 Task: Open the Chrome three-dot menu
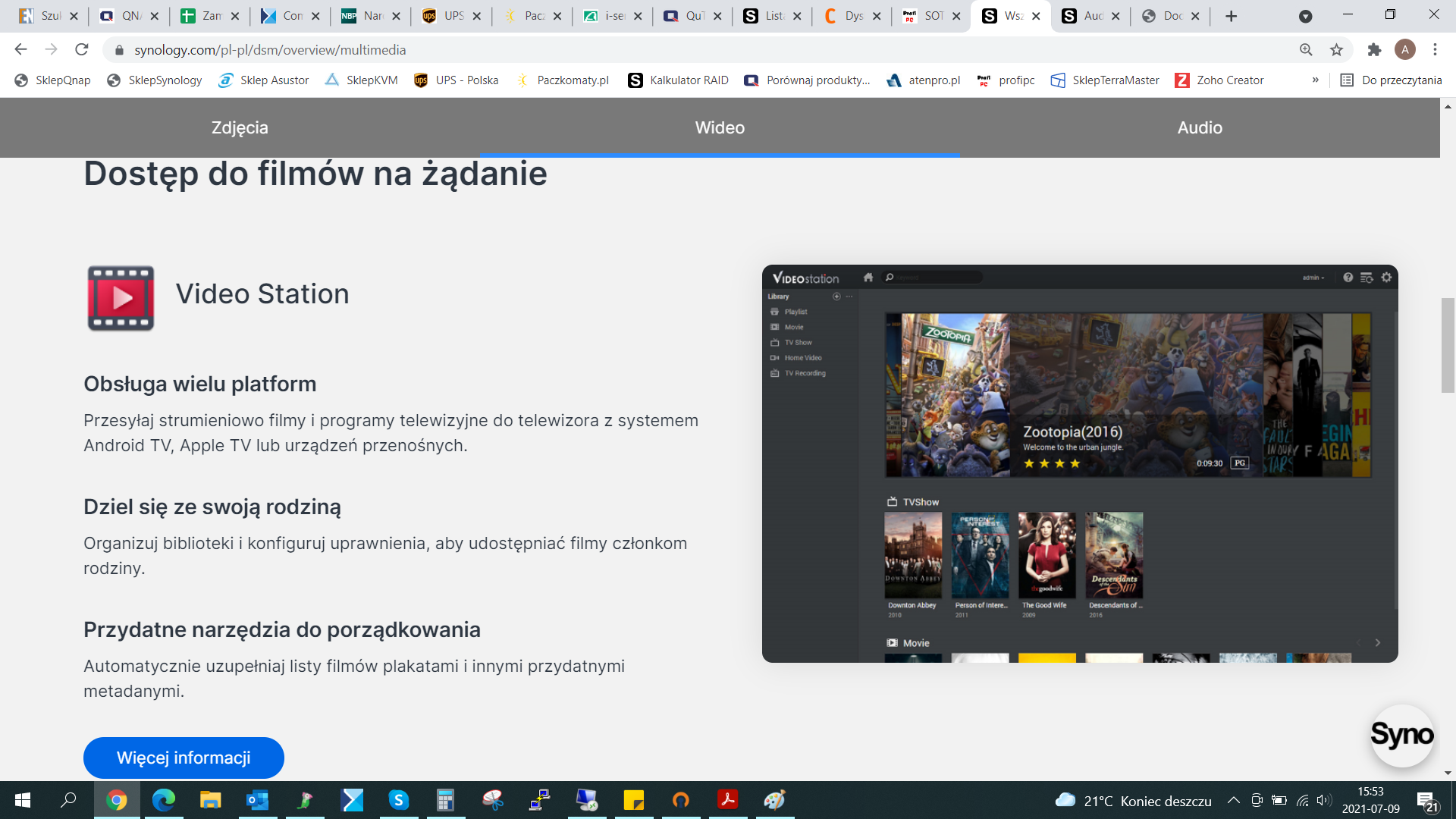coord(1435,49)
